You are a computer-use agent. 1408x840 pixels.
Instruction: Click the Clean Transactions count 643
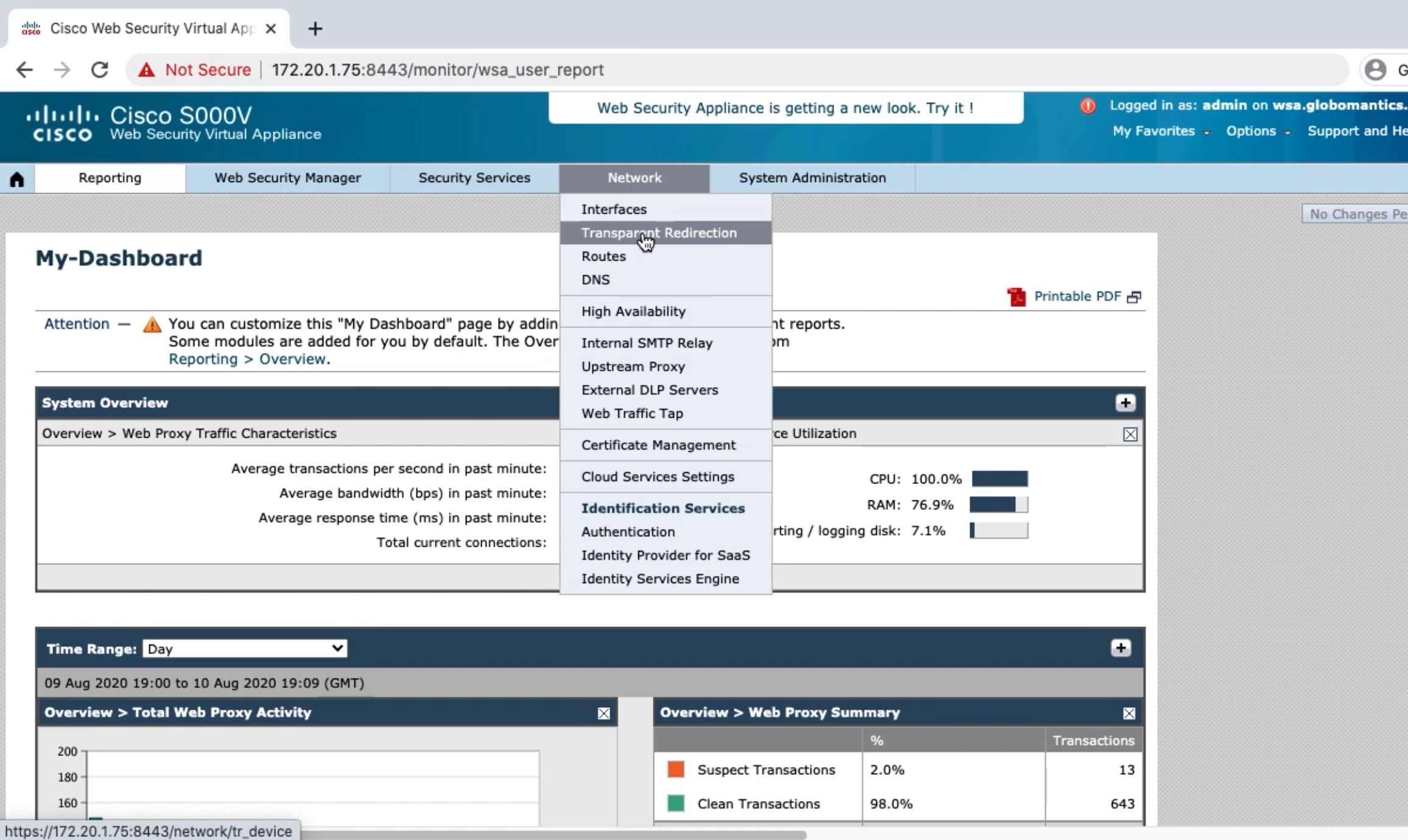pos(1122,804)
